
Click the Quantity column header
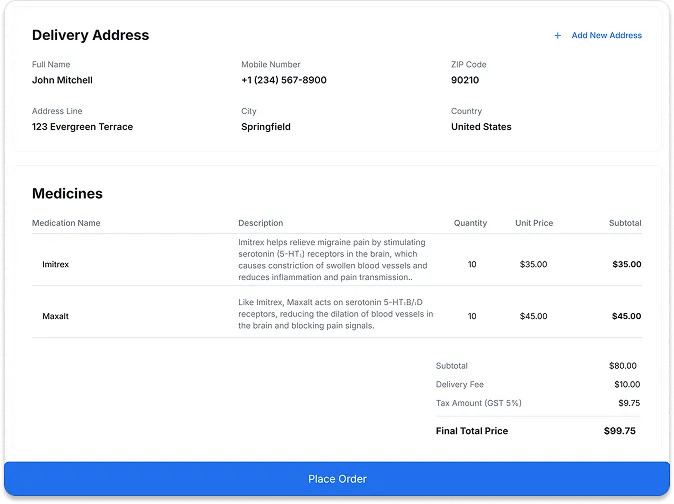(x=470, y=223)
